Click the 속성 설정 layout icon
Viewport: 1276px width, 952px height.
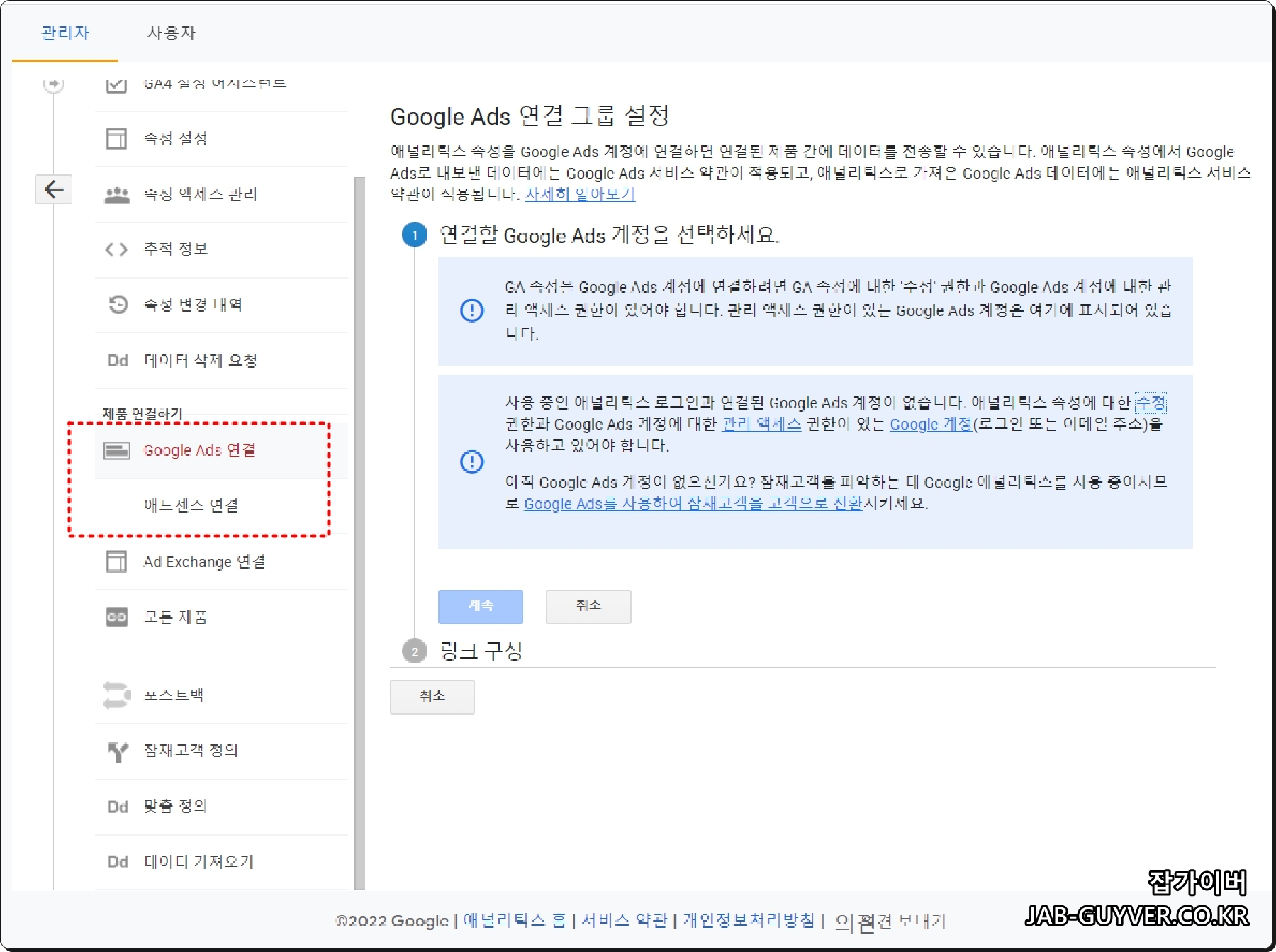116,138
